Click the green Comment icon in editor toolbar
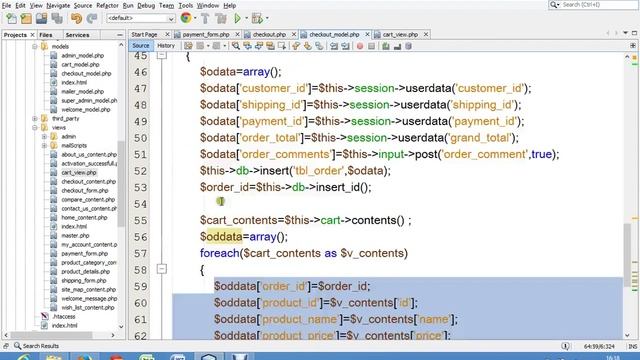Screen dimensions: 640x360 coord(386,46)
